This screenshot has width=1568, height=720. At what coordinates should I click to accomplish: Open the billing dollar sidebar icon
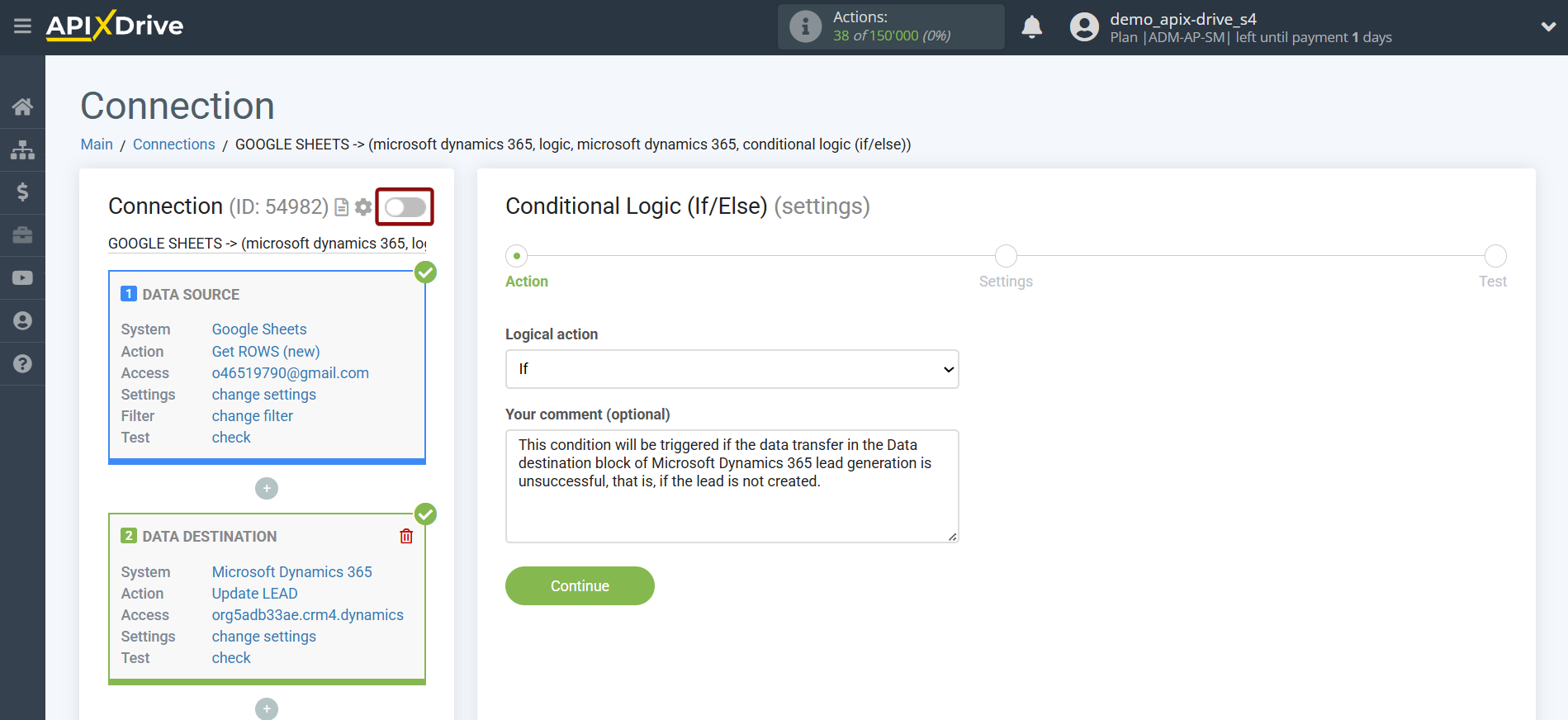(x=22, y=192)
